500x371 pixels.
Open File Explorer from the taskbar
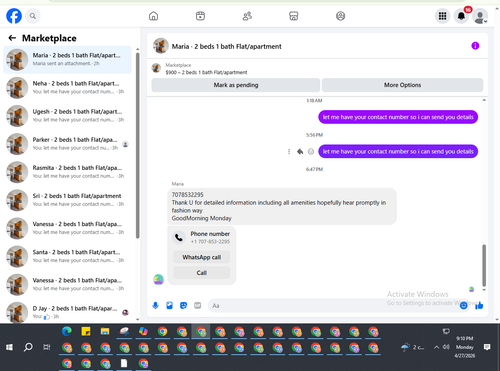click(105, 331)
